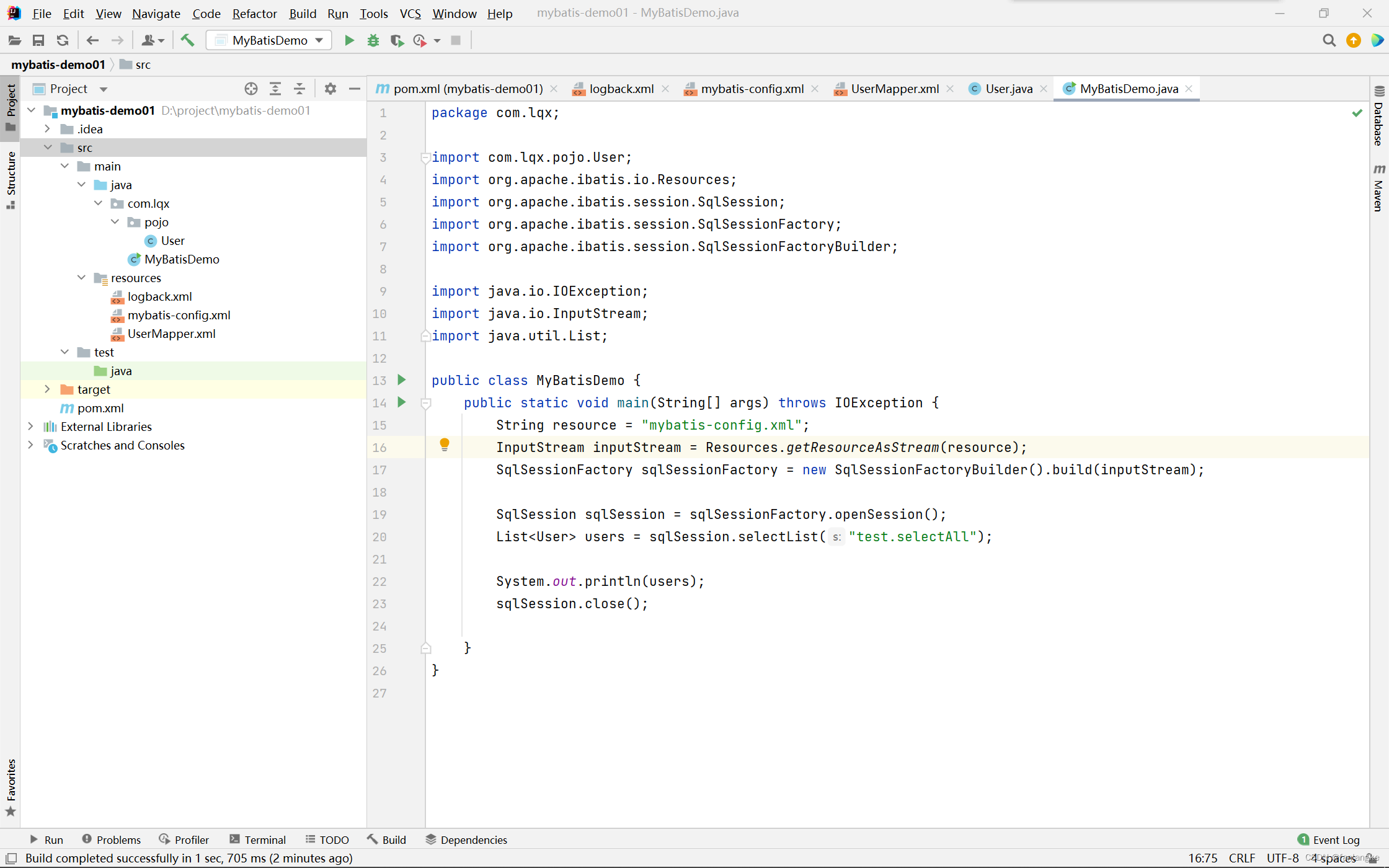
Task: Build project with the hammer icon
Action: pyautogui.click(x=187, y=40)
